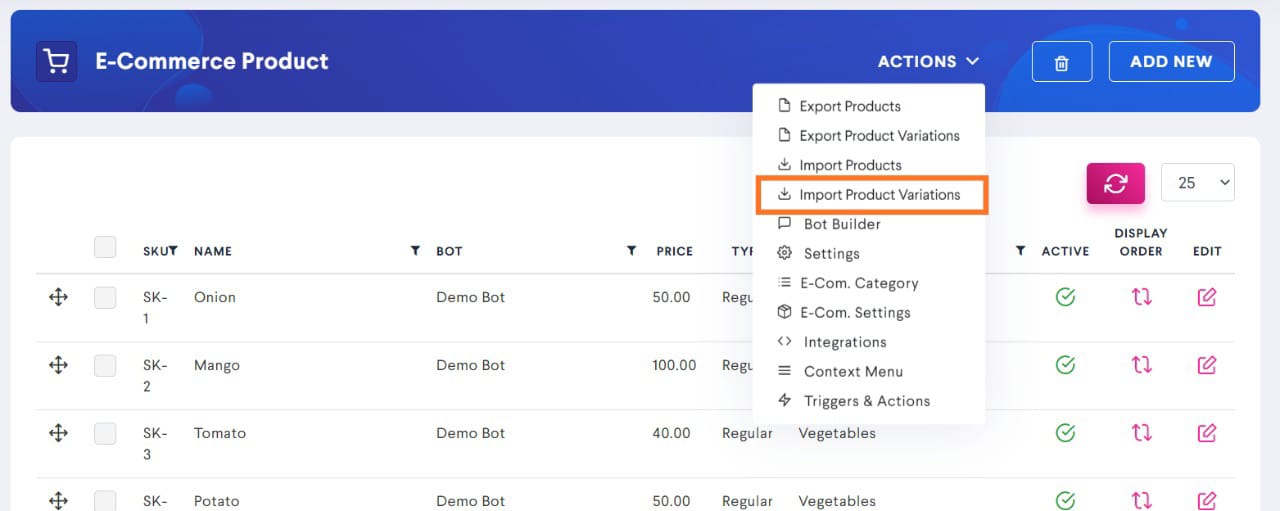Click the shopping cart icon in header
This screenshot has height=511, width=1280.
pyautogui.click(x=57, y=62)
